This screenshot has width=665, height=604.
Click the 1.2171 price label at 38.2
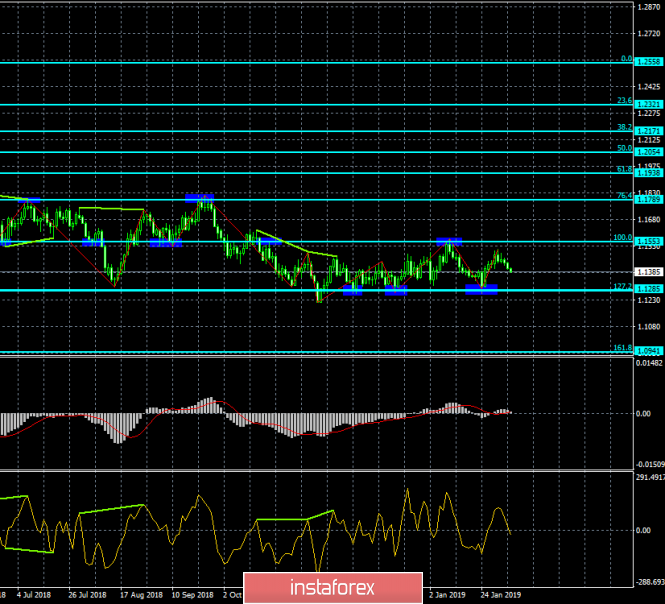click(x=649, y=131)
